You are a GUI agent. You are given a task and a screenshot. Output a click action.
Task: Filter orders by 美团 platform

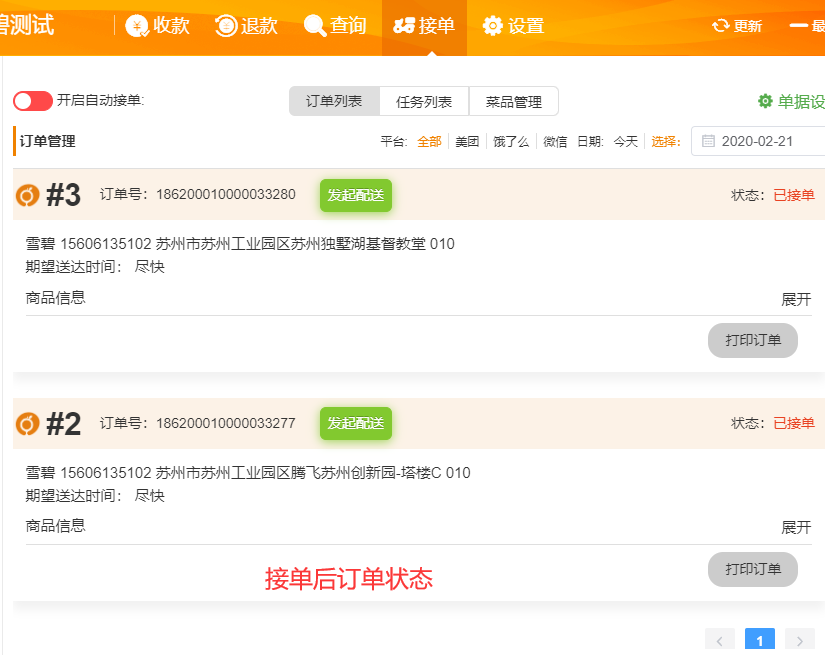point(467,142)
